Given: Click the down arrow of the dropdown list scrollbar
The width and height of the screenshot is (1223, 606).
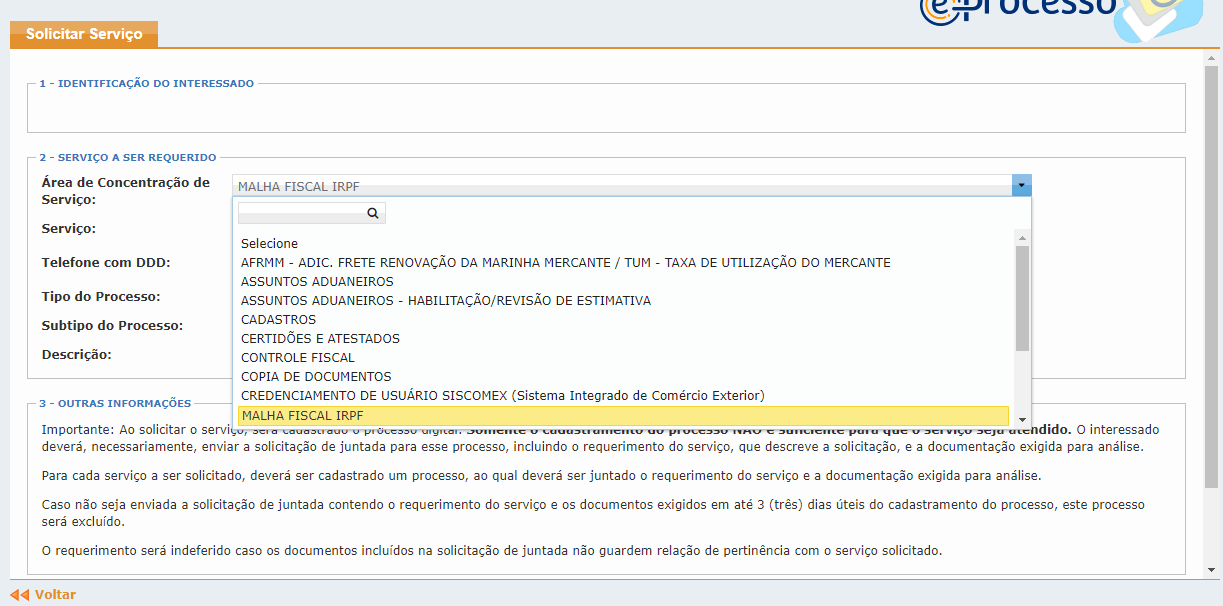Looking at the screenshot, I should [x=1022, y=419].
